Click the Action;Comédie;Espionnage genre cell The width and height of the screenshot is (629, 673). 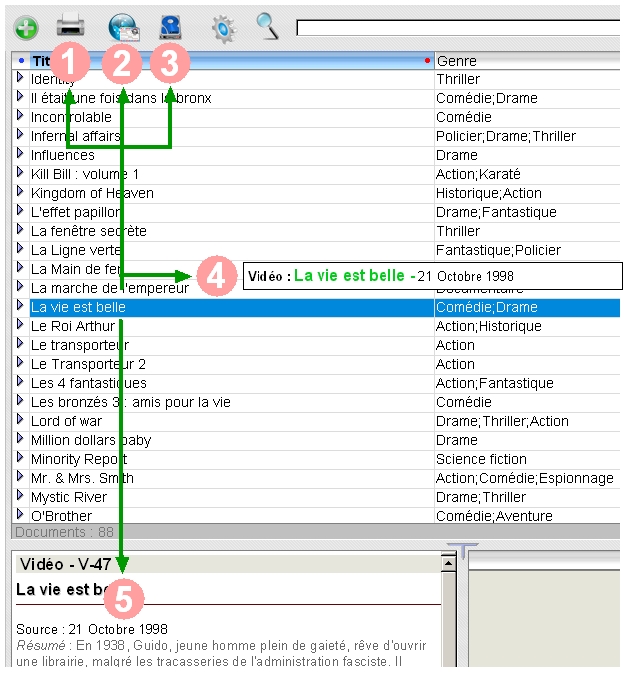point(525,478)
